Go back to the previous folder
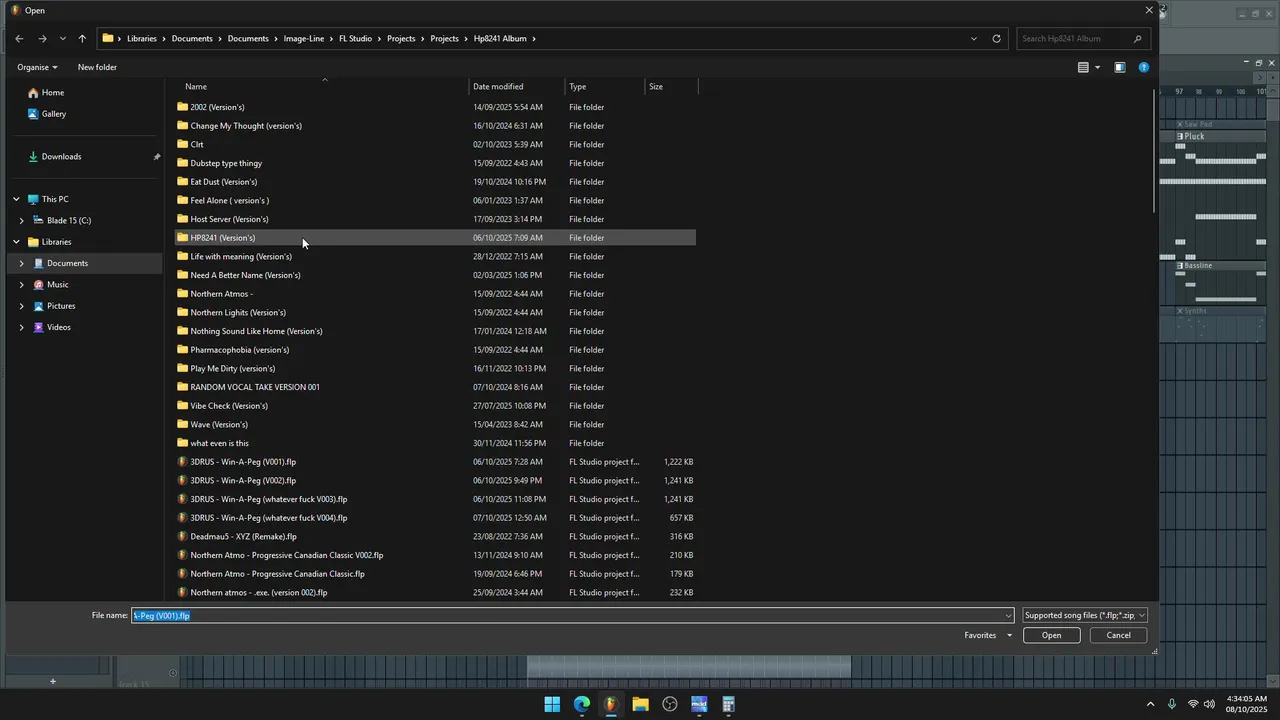1280x720 pixels. 19,39
